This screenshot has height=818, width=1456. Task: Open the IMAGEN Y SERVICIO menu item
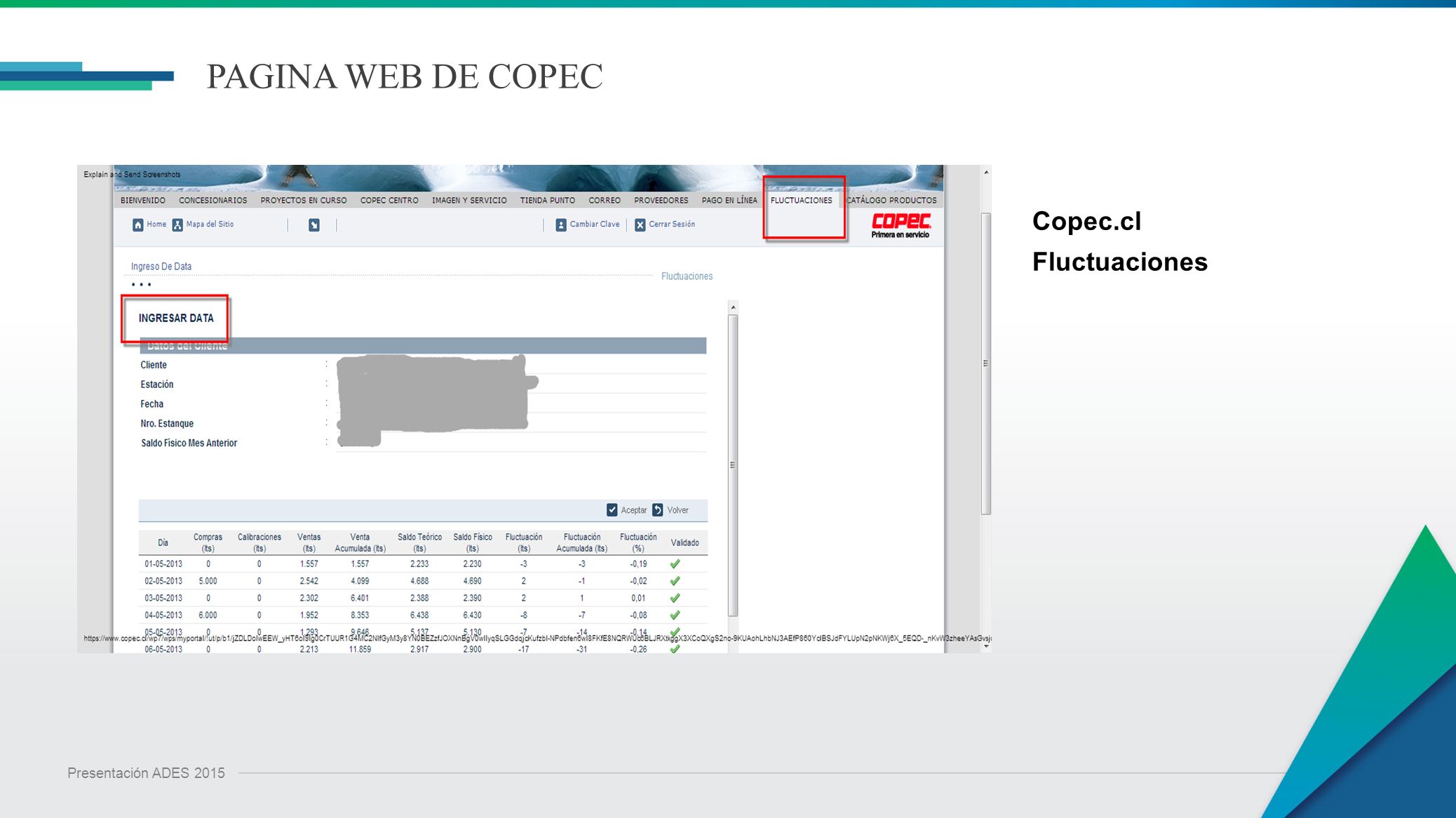tap(469, 201)
